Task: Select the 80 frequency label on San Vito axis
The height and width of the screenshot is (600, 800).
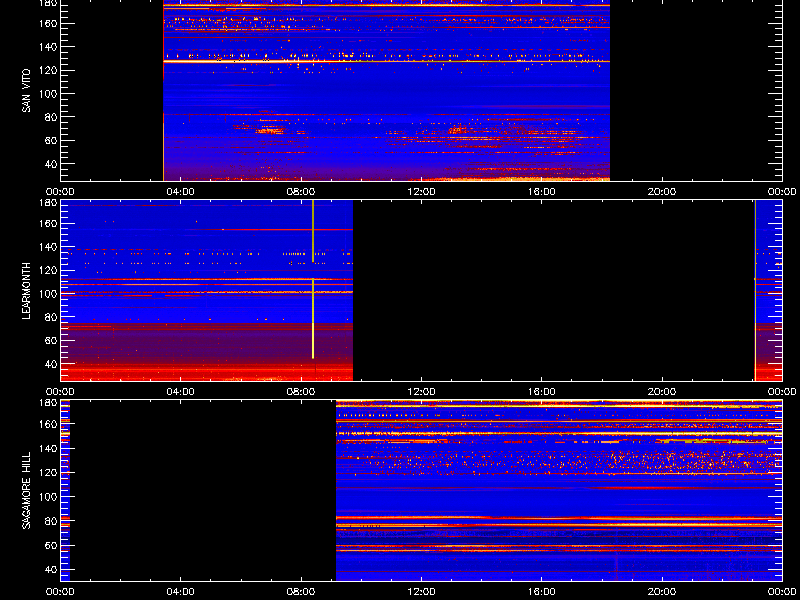Action: 52,117
